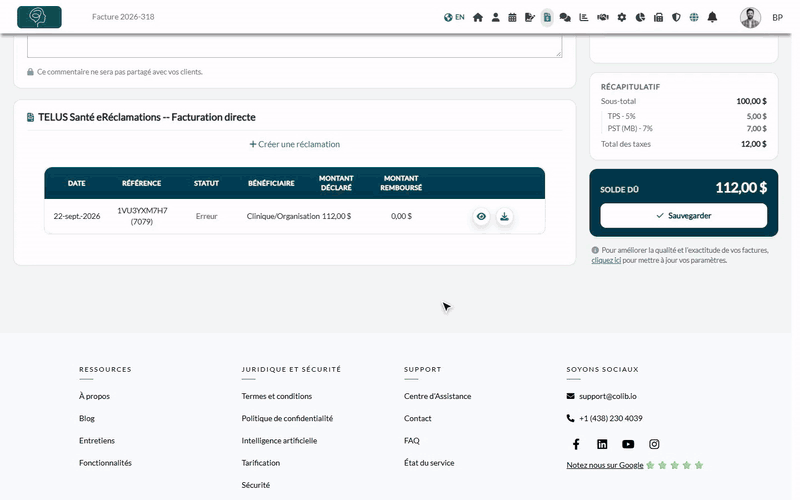The image size is (800, 500).
Task: Open the clients person icon
Action: 495,17
